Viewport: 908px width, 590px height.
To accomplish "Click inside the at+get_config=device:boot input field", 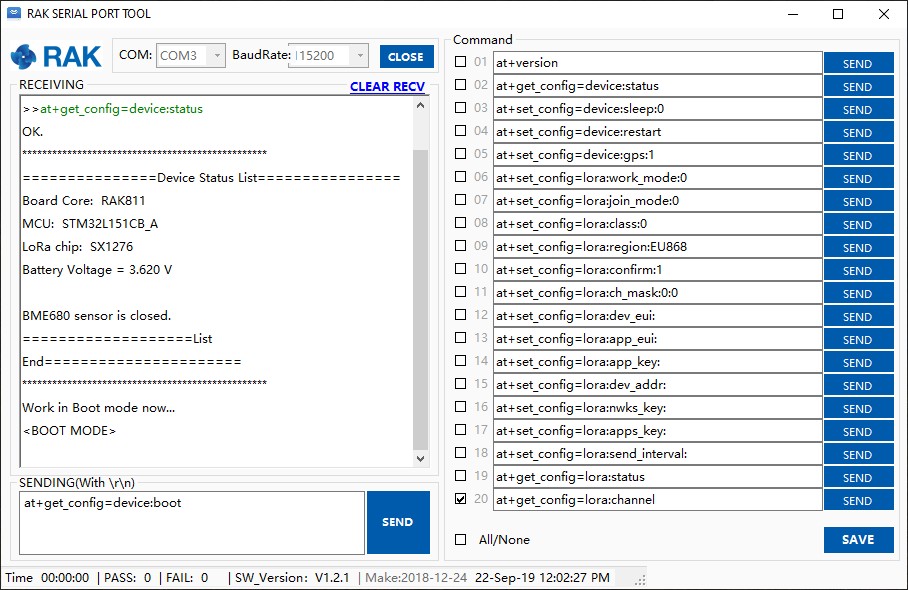I will (x=190, y=521).
